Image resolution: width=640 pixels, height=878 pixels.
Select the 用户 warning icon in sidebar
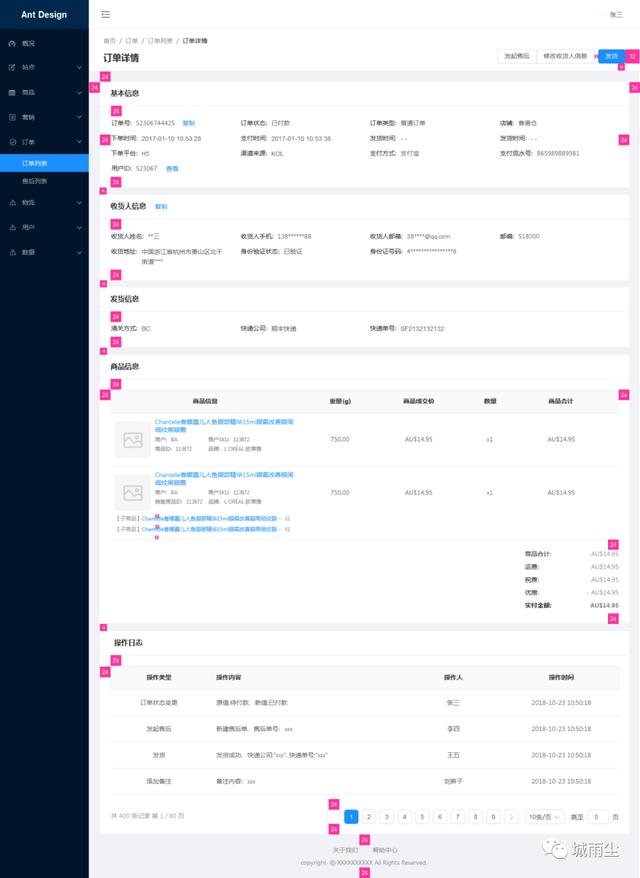click(x=12, y=227)
